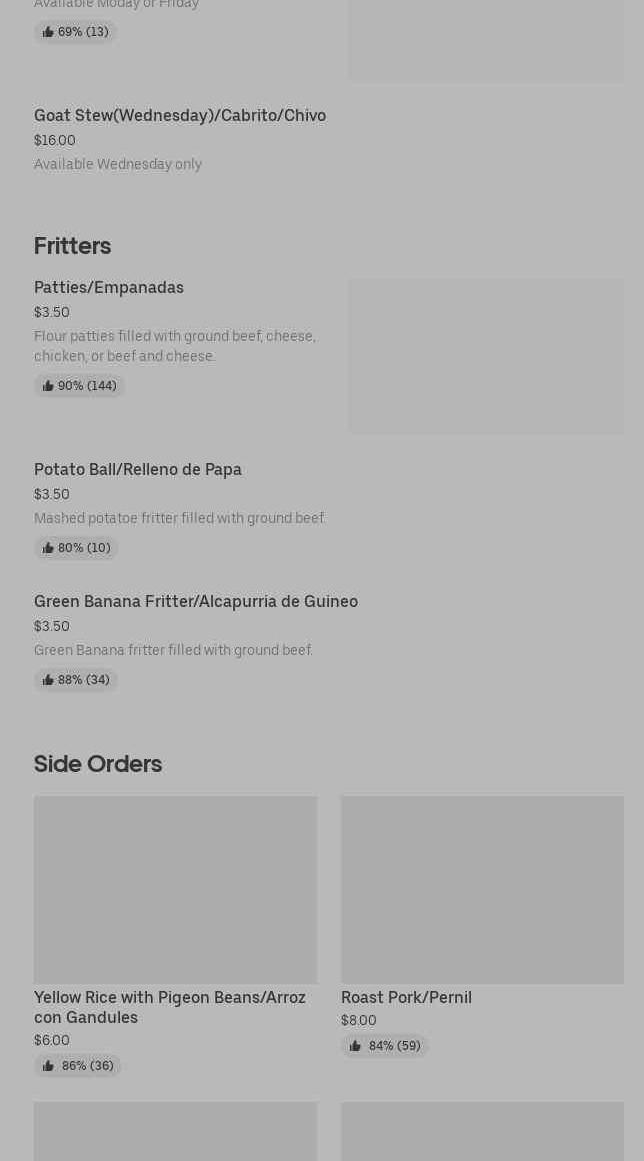Click the Fritters section heading
The width and height of the screenshot is (644, 1161).
coord(72,246)
